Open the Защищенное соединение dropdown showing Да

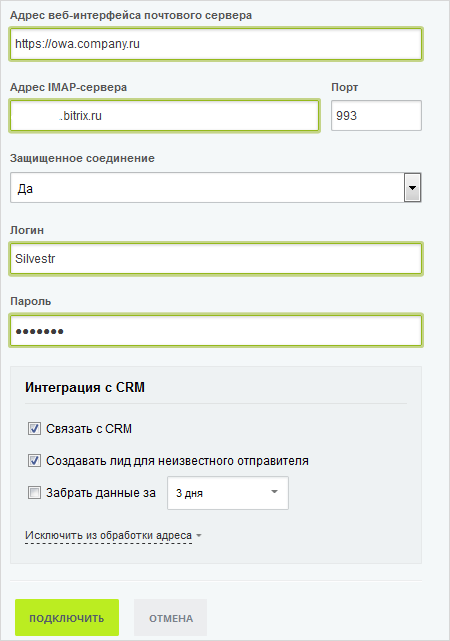(216, 188)
